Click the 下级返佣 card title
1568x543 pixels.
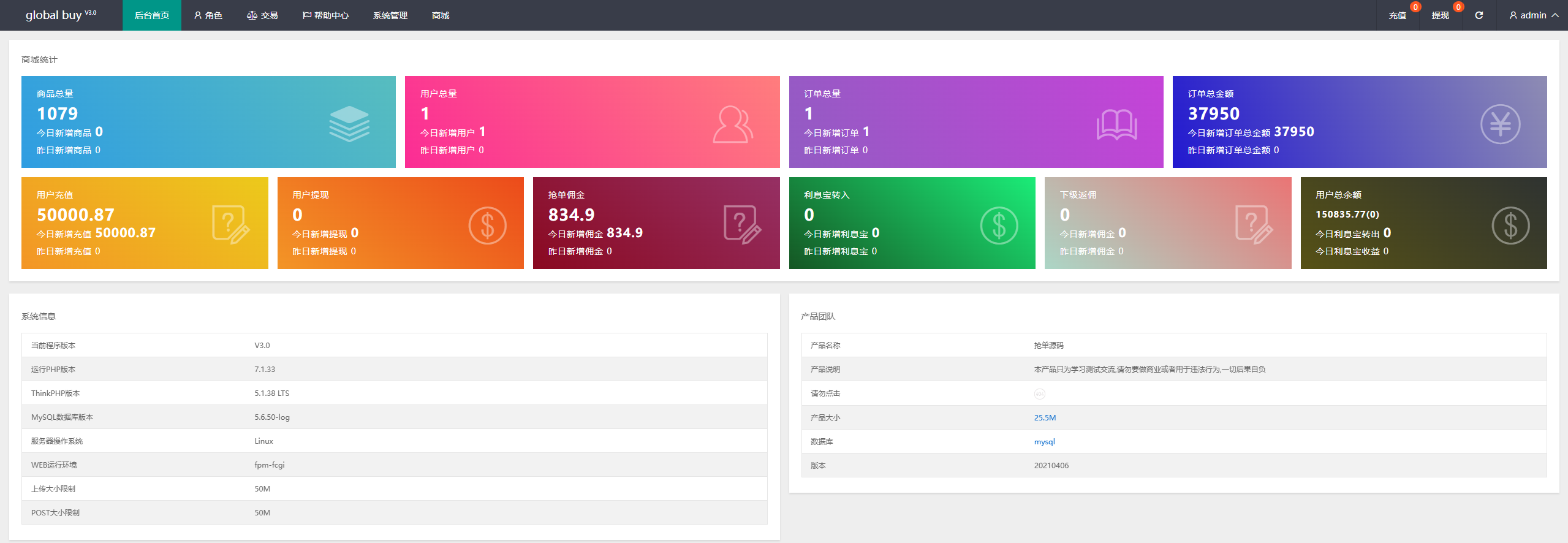[x=1078, y=195]
